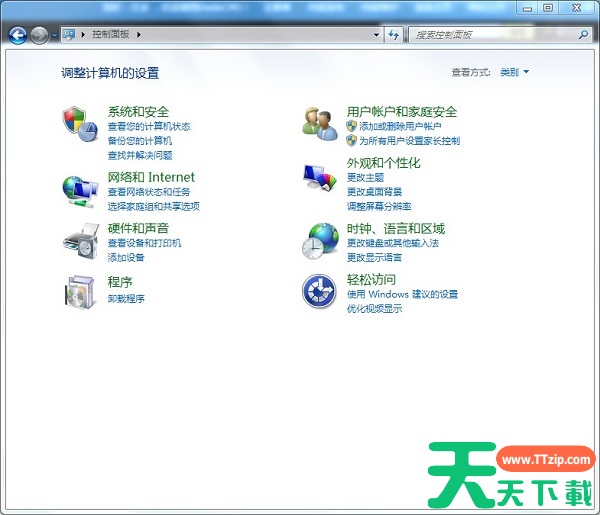Click the shield icon beside 为所有用户设置家长控制

(351, 140)
